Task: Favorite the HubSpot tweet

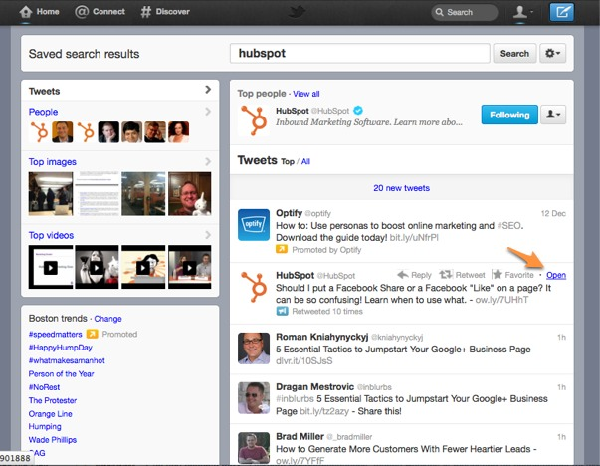Action: 513,275
